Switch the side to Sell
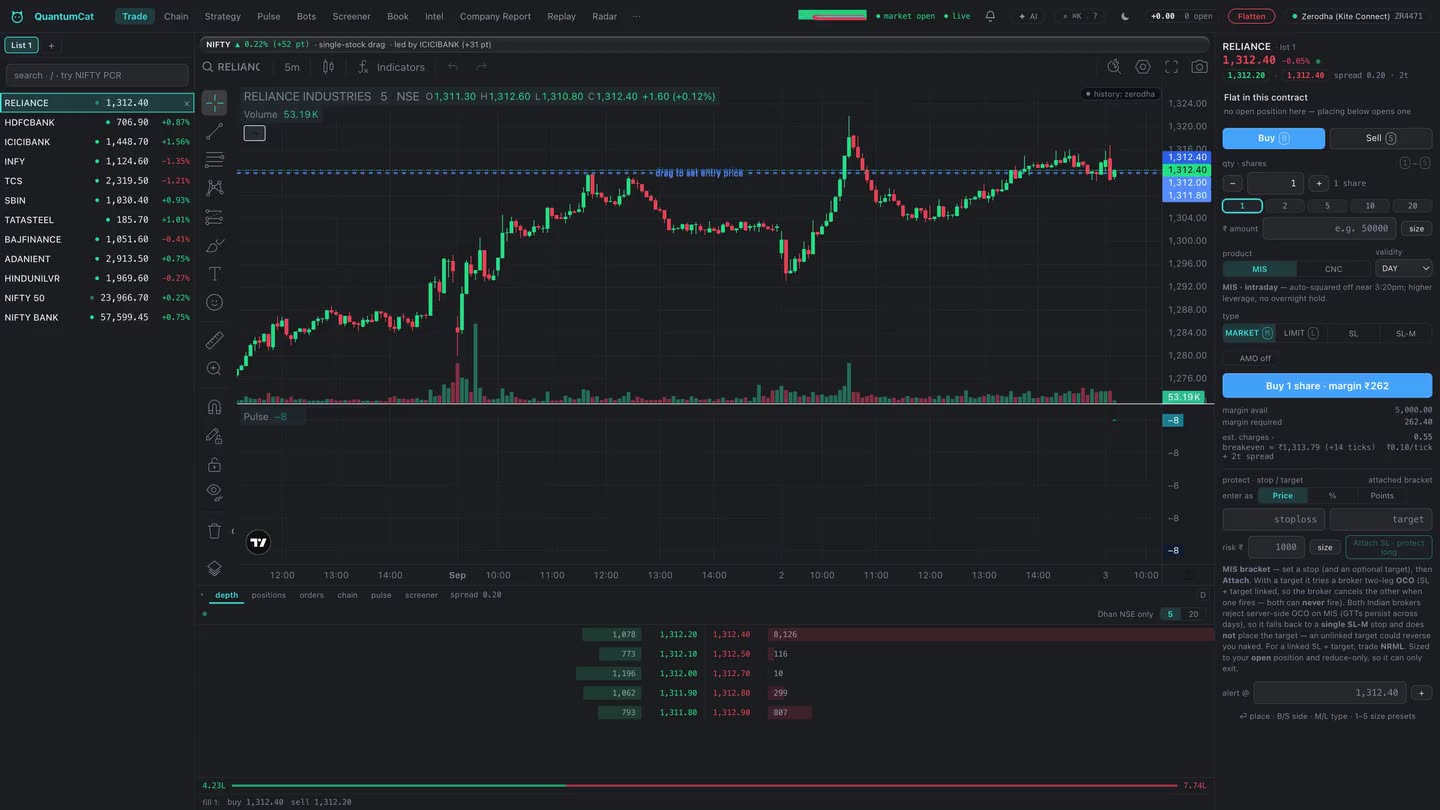1440x810 pixels. coord(1380,138)
